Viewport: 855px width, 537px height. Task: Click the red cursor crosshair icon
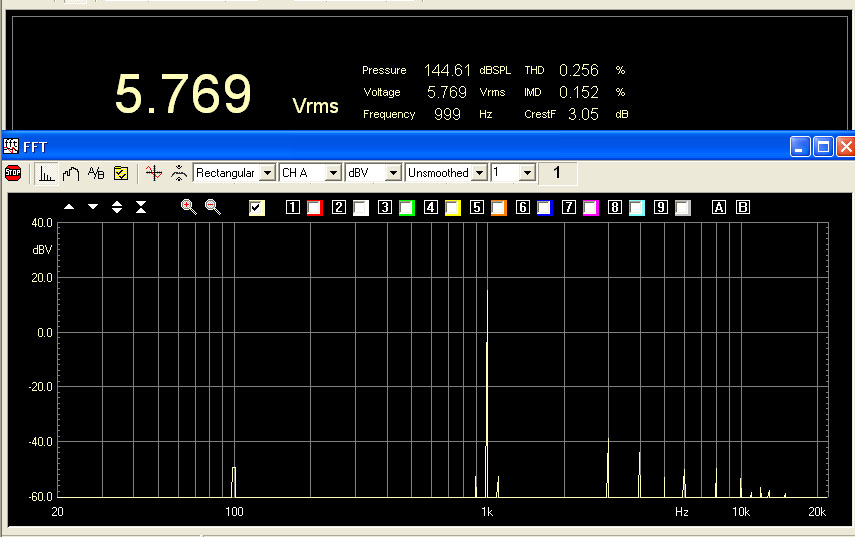pos(153,173)
